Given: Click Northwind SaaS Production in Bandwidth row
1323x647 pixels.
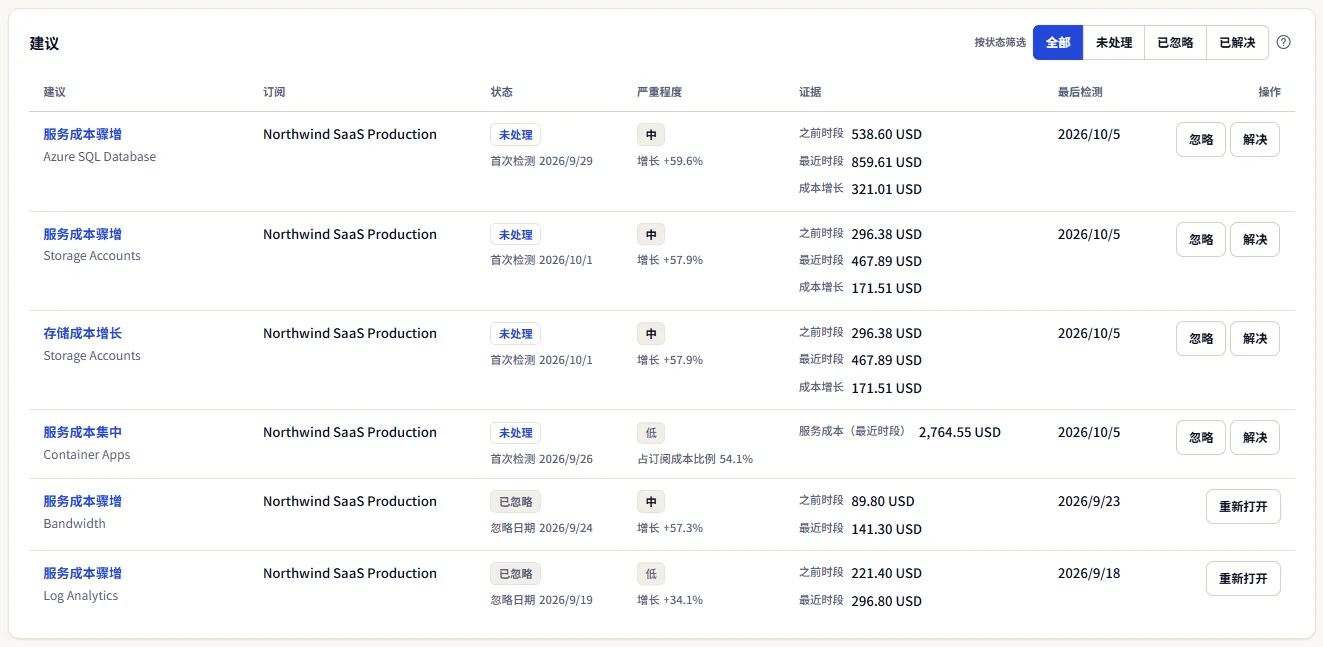Looking at the screenshot, I should click(350, 501).
